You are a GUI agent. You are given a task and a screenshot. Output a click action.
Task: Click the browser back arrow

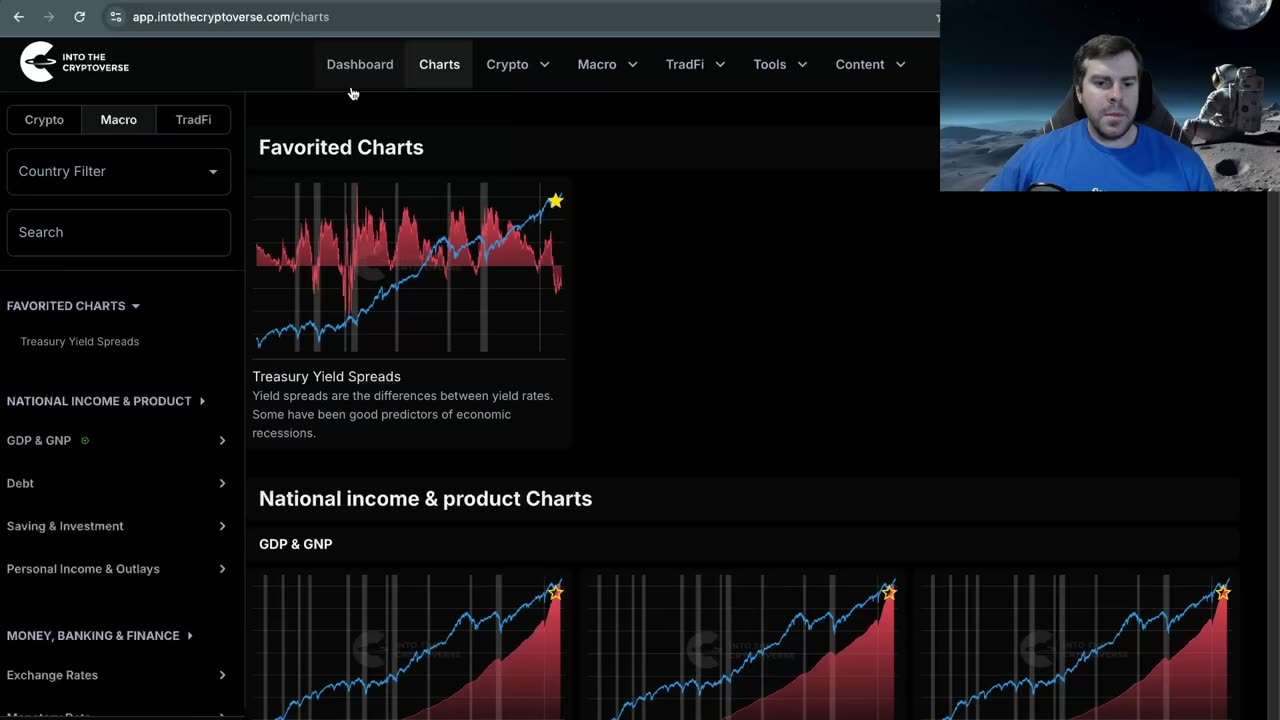[18, 17]
